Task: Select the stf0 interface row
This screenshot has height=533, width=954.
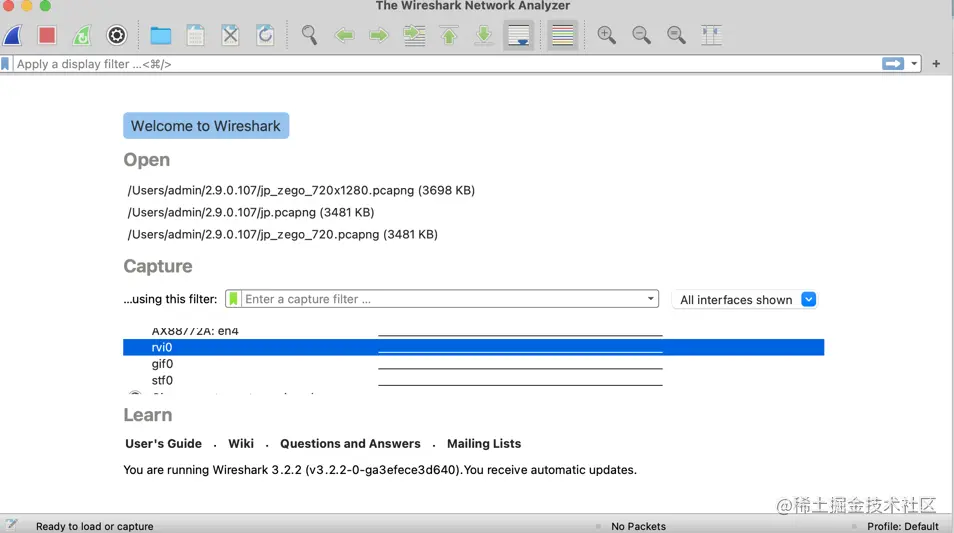Action: pyautogui.click(x=473, y=380)
